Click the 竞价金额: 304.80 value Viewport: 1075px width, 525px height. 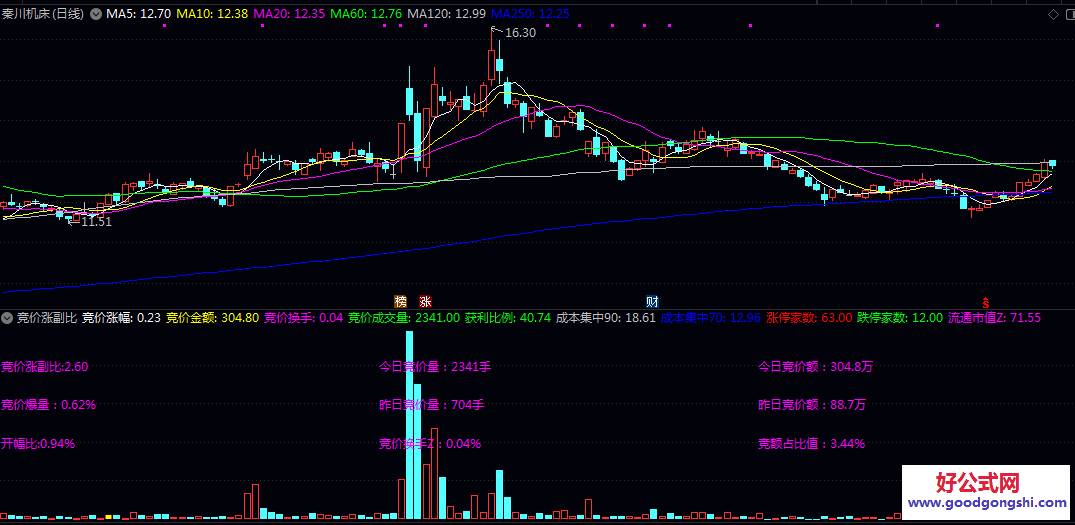coord(213,317)
